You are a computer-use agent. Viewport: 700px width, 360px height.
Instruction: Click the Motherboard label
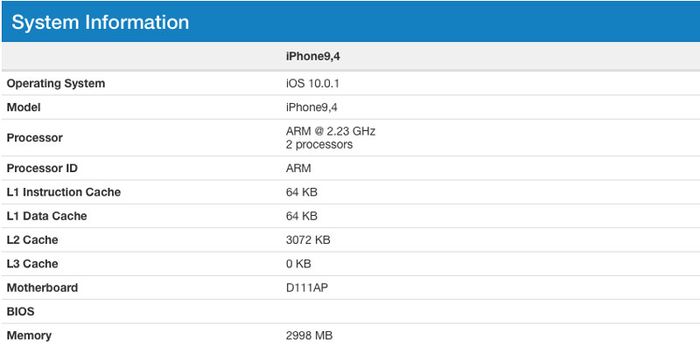pos(42,288)
